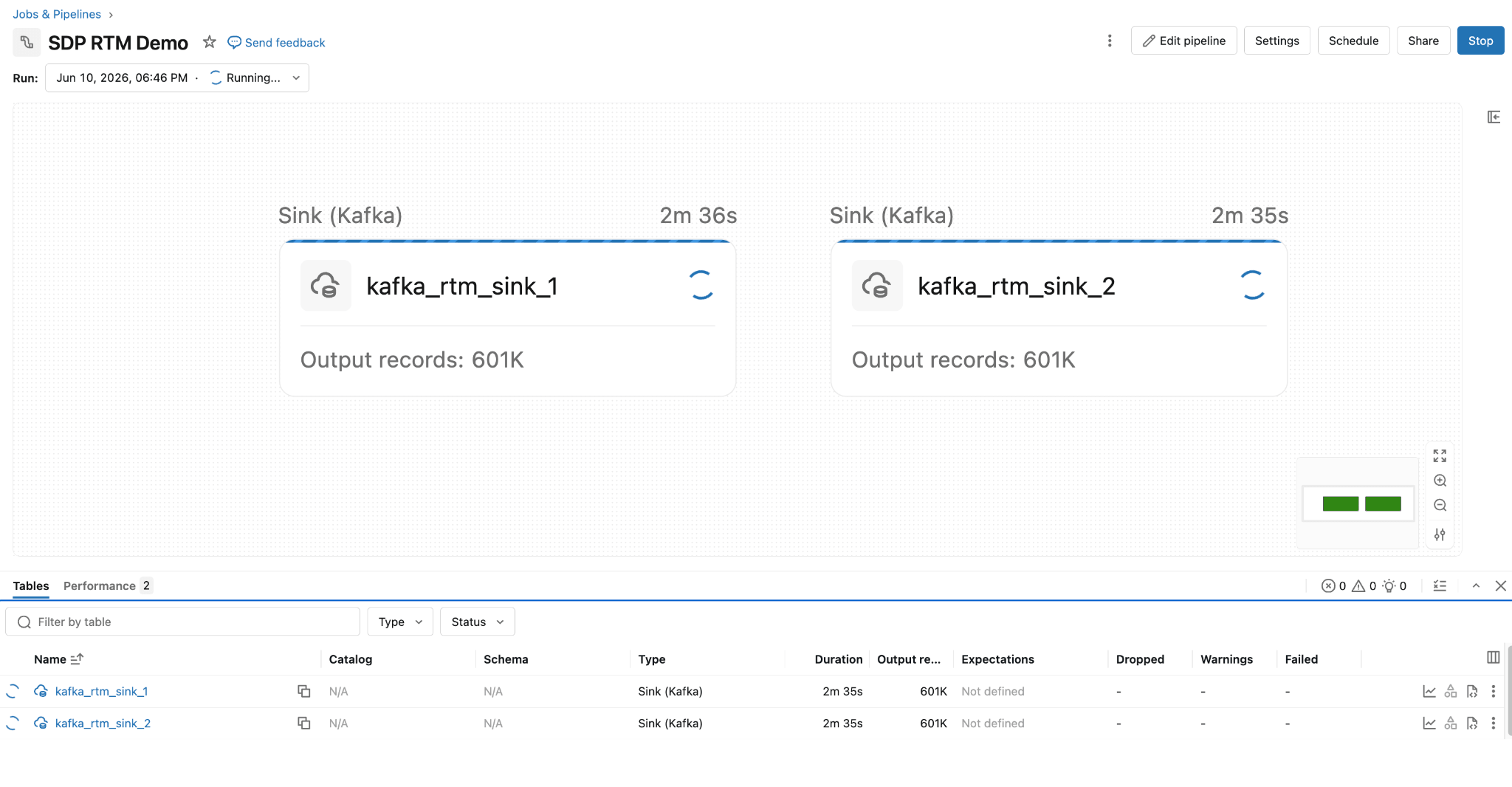Image resolution: width=1512 pixels, height=787 pixels.
Task: Open pipeline Settings
Action: pyautogui.click(x=1276, y=41)
